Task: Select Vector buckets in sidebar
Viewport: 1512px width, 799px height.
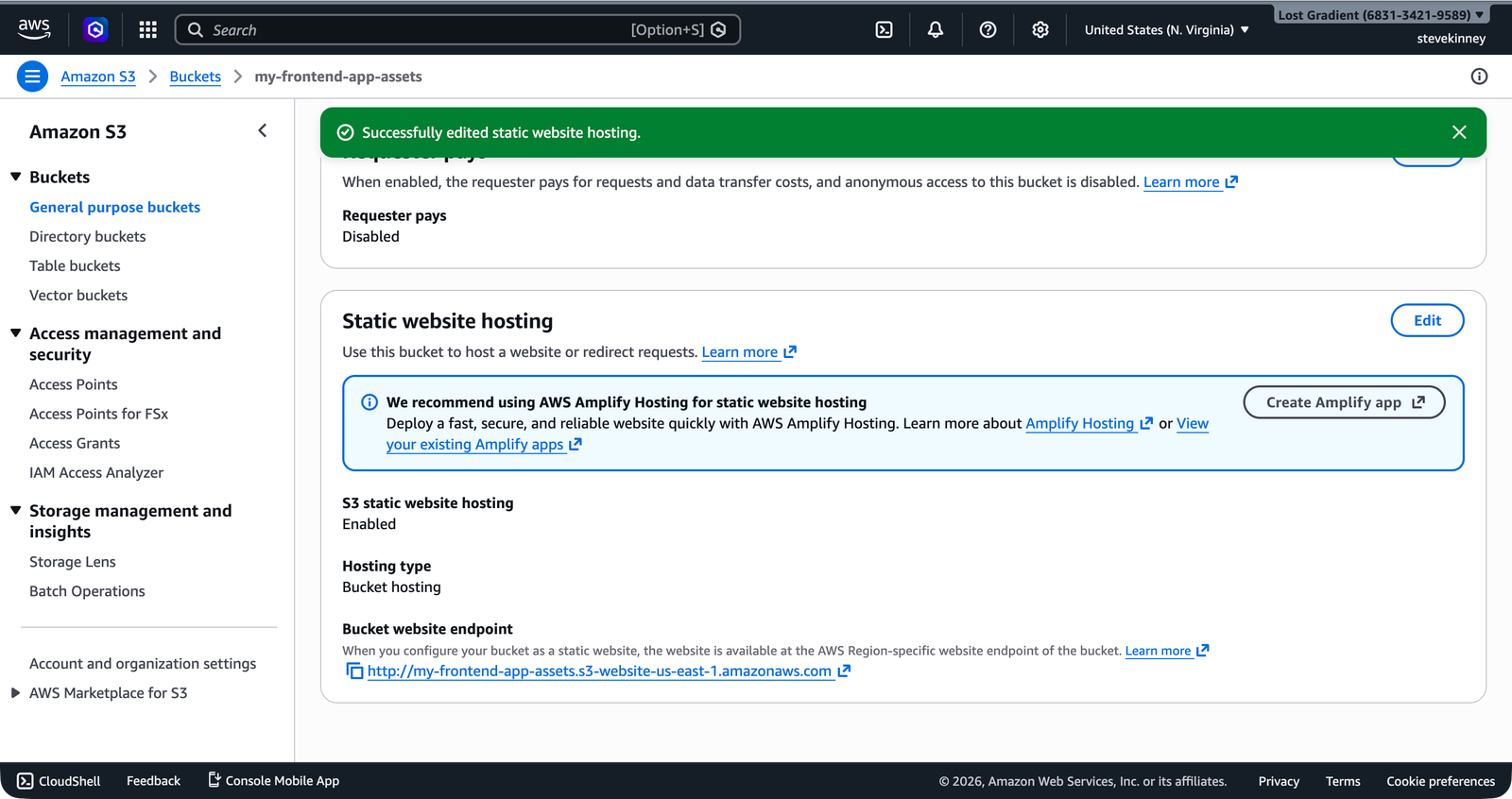Action: pos(78,295)
